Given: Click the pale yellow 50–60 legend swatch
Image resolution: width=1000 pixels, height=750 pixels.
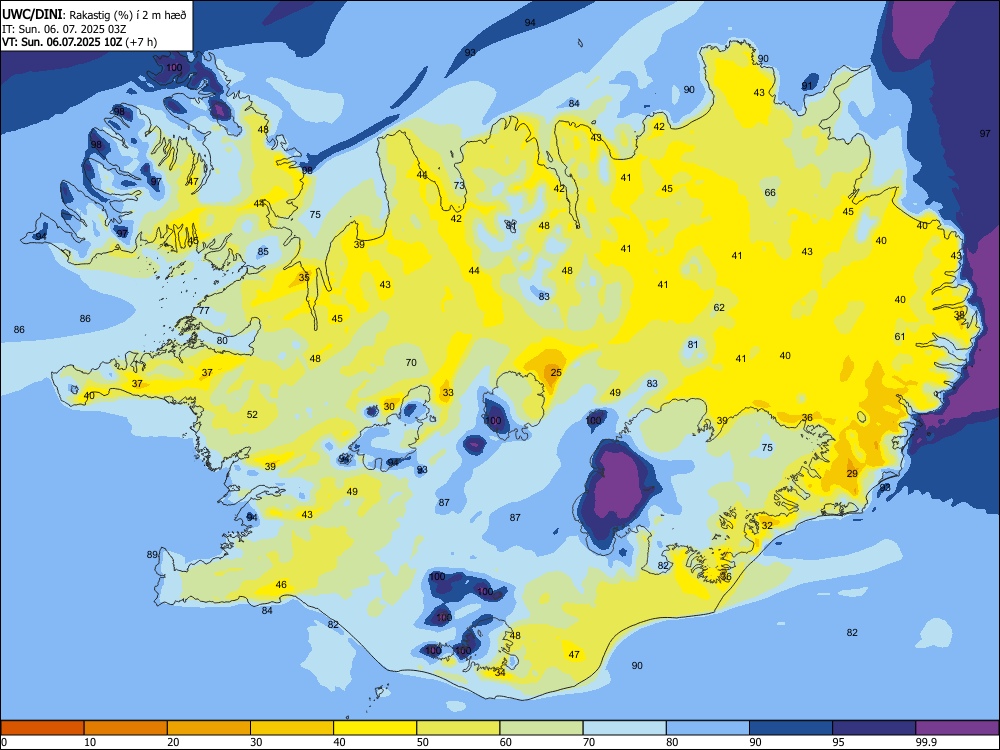Looking at the screenshot, I should click(x=458, y=728).
